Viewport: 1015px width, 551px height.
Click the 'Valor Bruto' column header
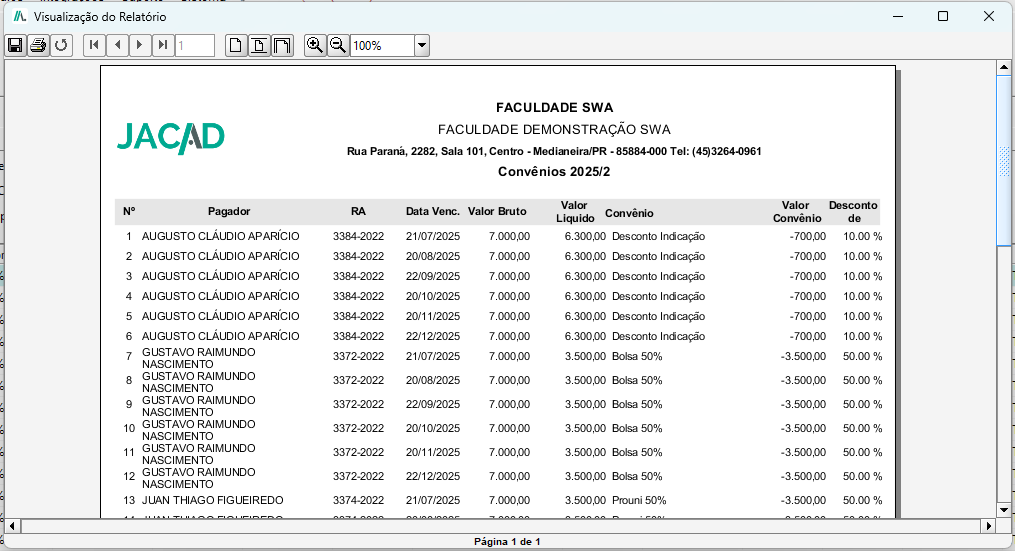497,211
